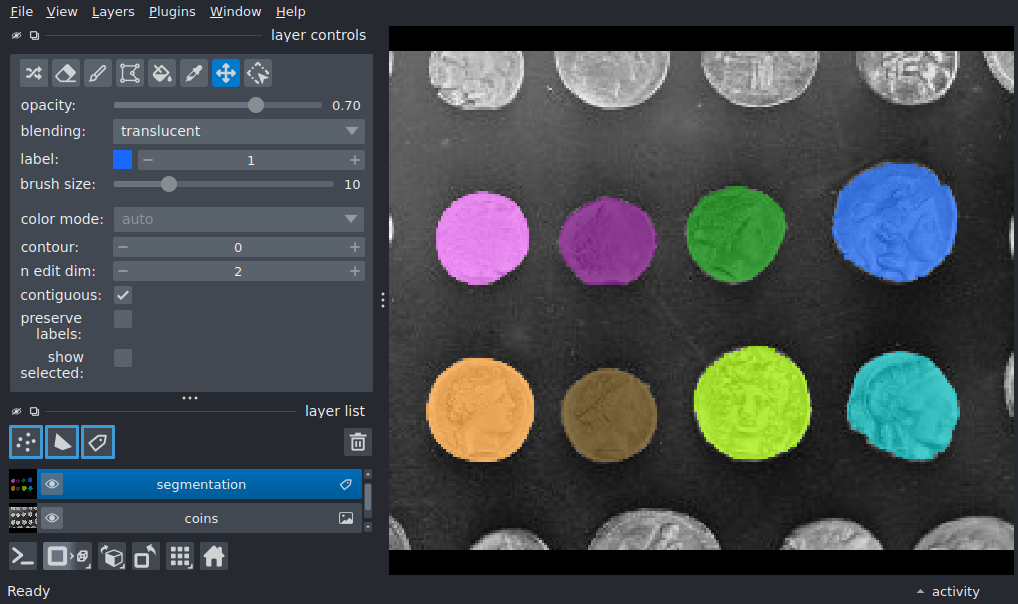1018x604 pixels.
Task: Toggle the contiguous checkbox
Action: [123, 295]
